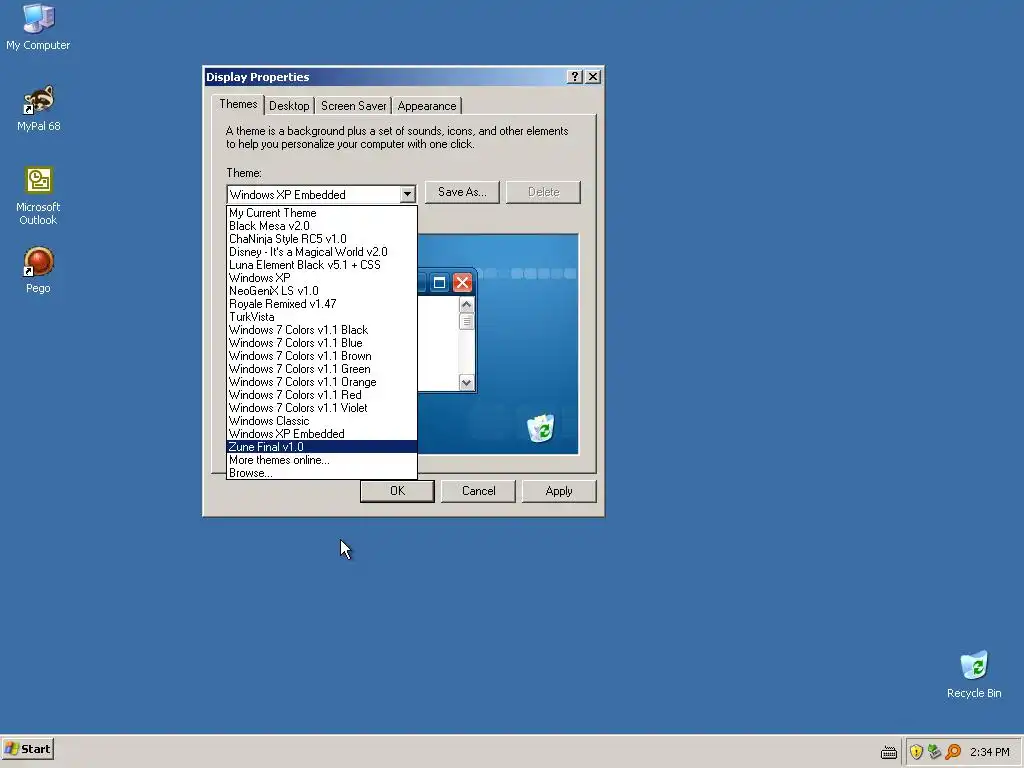The width and height of the screenshot is (1024, 768).
Task: Pick Windows 7 Colors v1.1 Orange
Action: (321, 382)
